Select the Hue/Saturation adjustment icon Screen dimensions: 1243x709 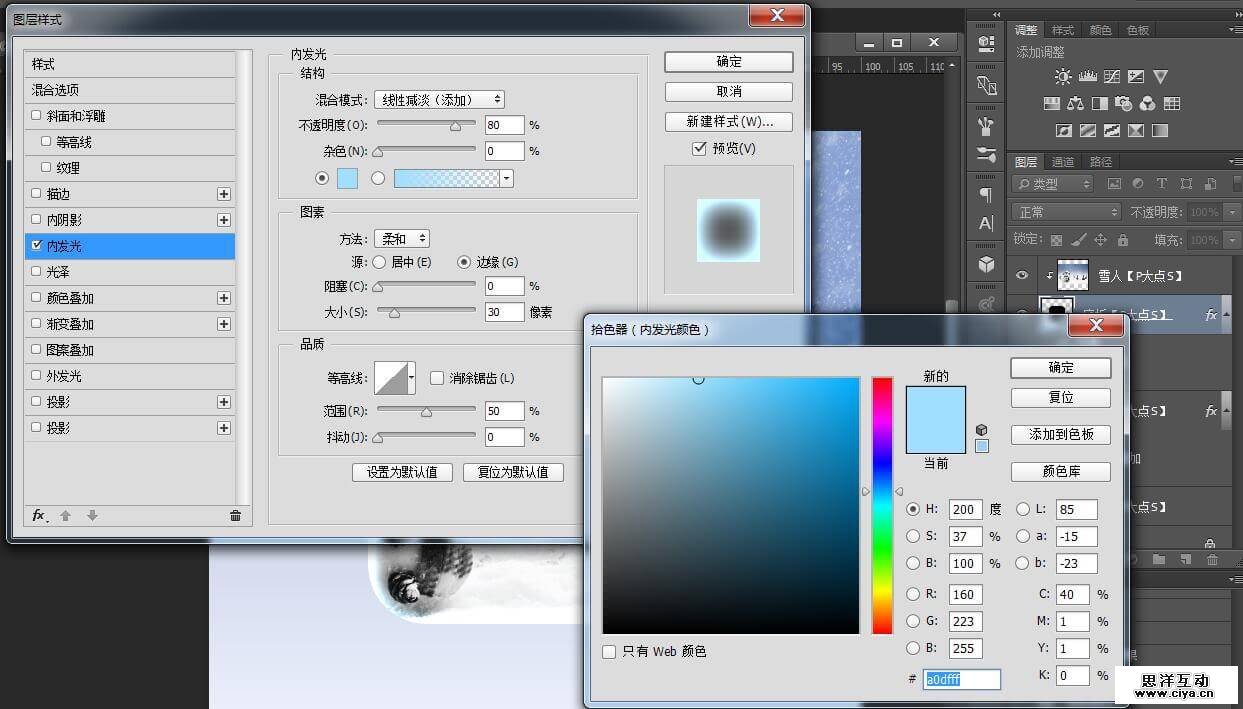tap(1053, 102)
